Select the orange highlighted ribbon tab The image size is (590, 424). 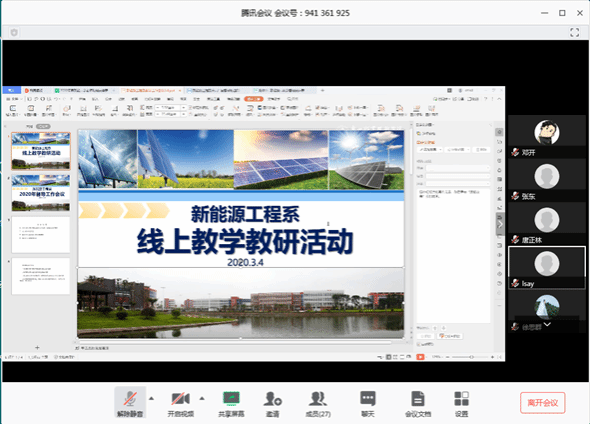[x=253, y=99]
